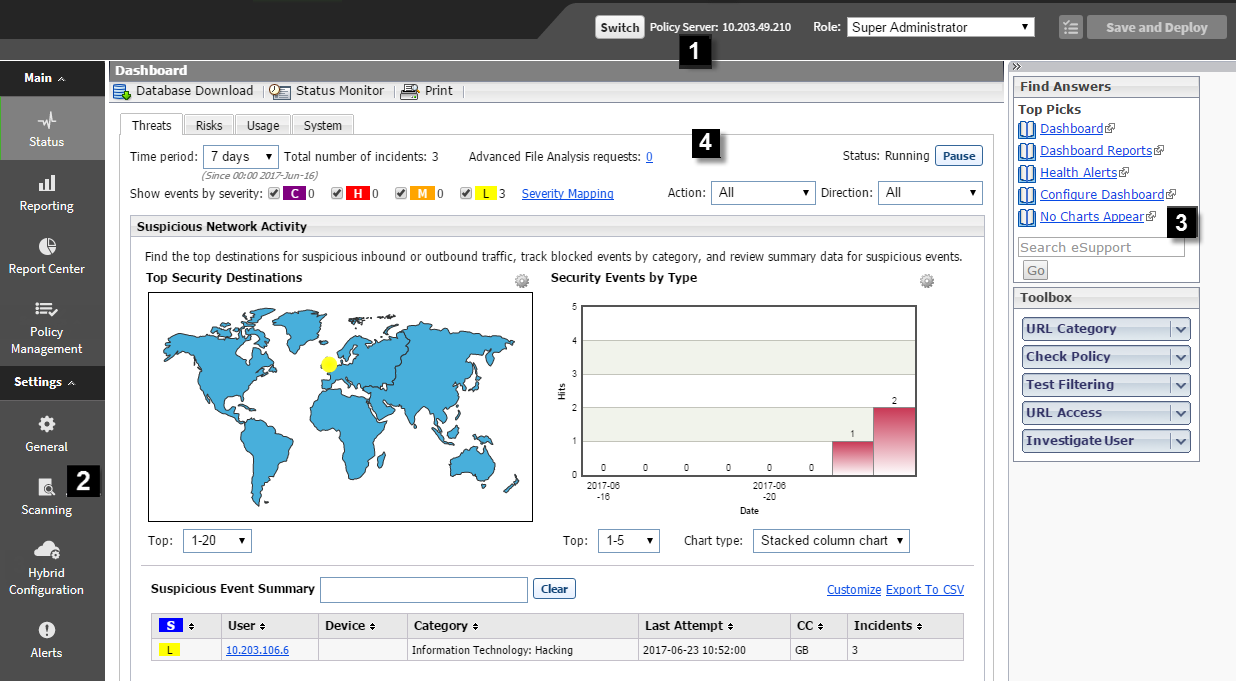Open the Chart type dropdown
The height and width of the screenshot is (681, 1236).
(831, 541)
